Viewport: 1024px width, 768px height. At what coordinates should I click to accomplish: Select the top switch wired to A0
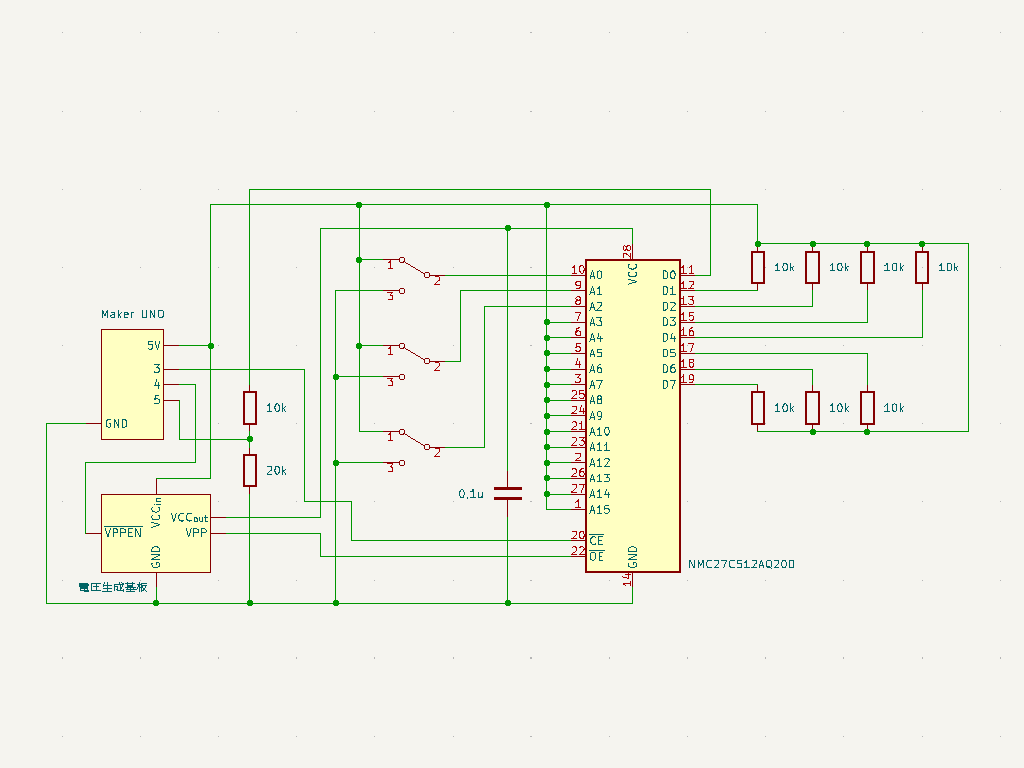click(415, 268)
